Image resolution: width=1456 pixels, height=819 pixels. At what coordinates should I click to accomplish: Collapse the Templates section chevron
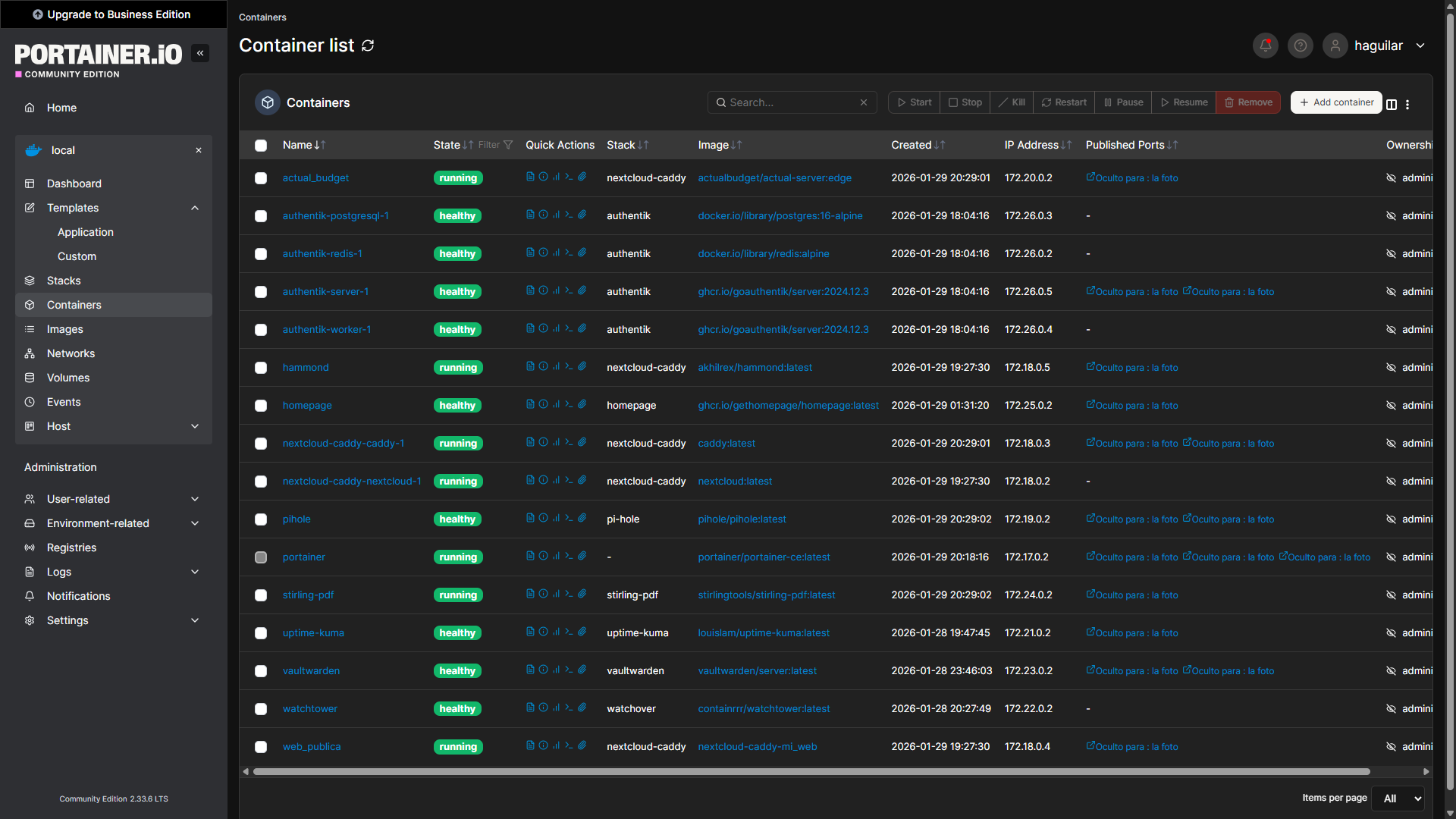point(195,208)
